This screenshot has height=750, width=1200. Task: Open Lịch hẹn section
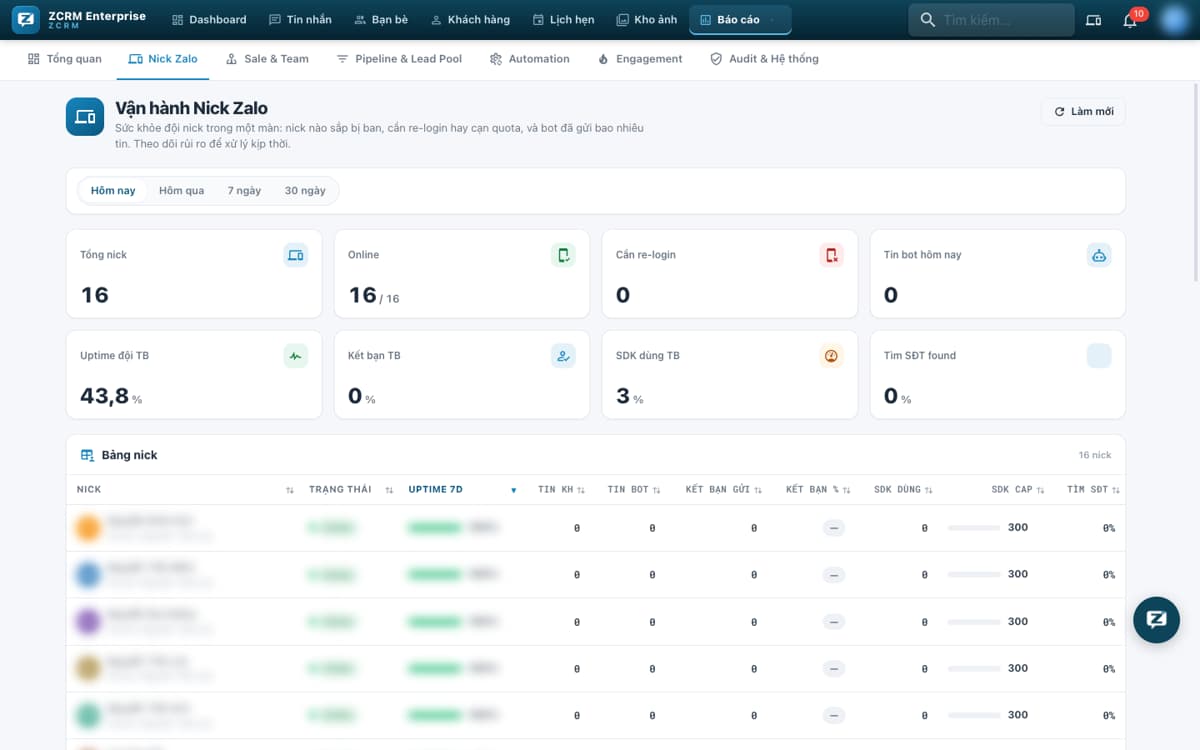click(564, 20)
